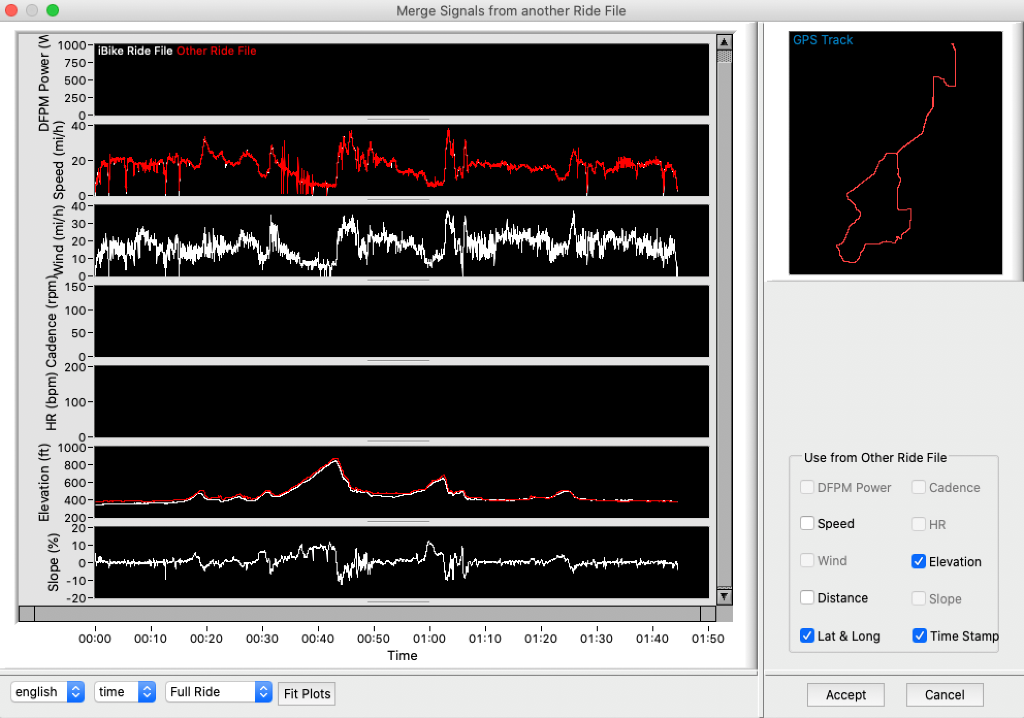Toggle the Lat & Long checkbox

(x=807, y=636)
